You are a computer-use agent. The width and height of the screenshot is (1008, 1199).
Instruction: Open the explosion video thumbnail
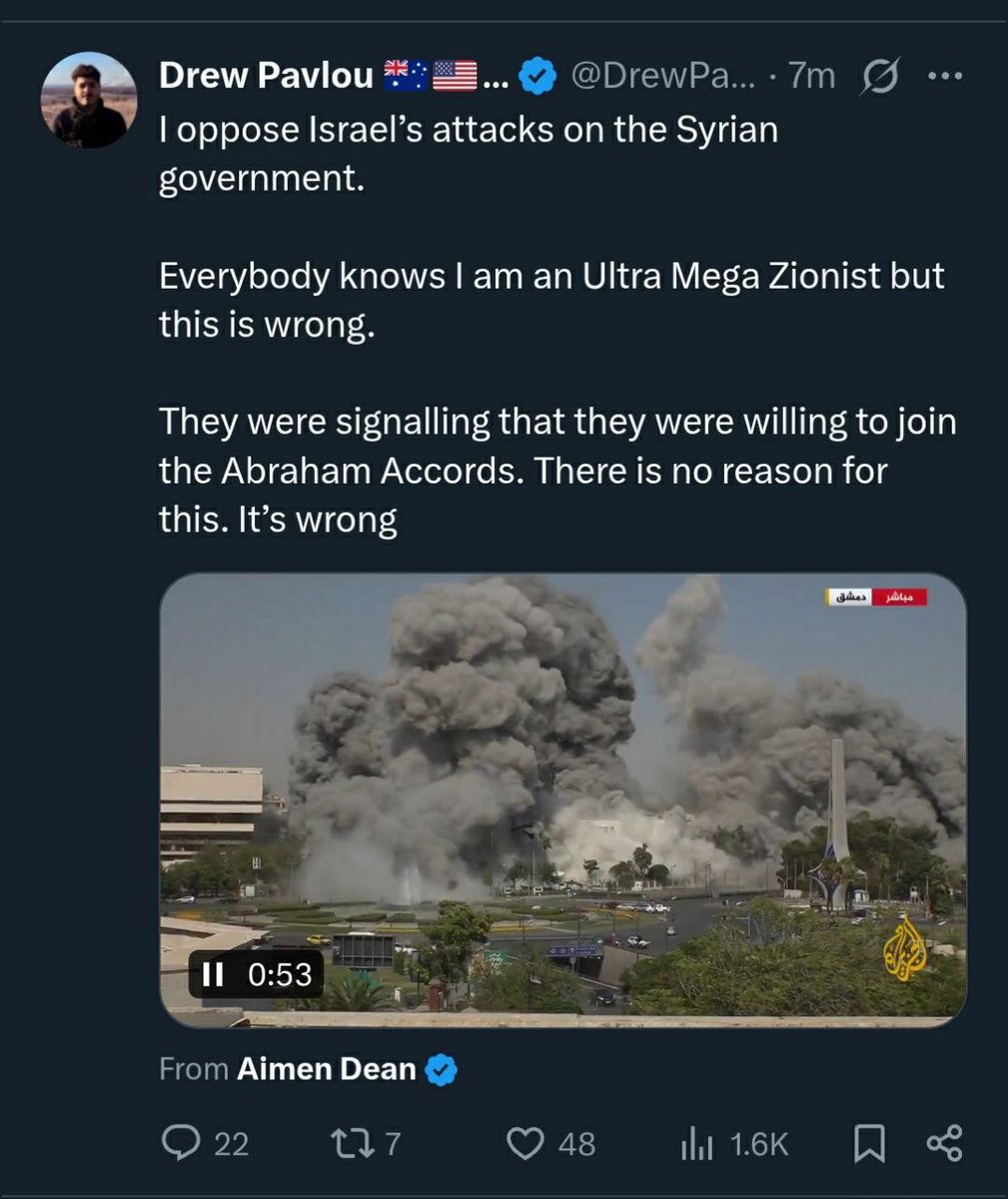pyautogui.click(x=562, y=801)
